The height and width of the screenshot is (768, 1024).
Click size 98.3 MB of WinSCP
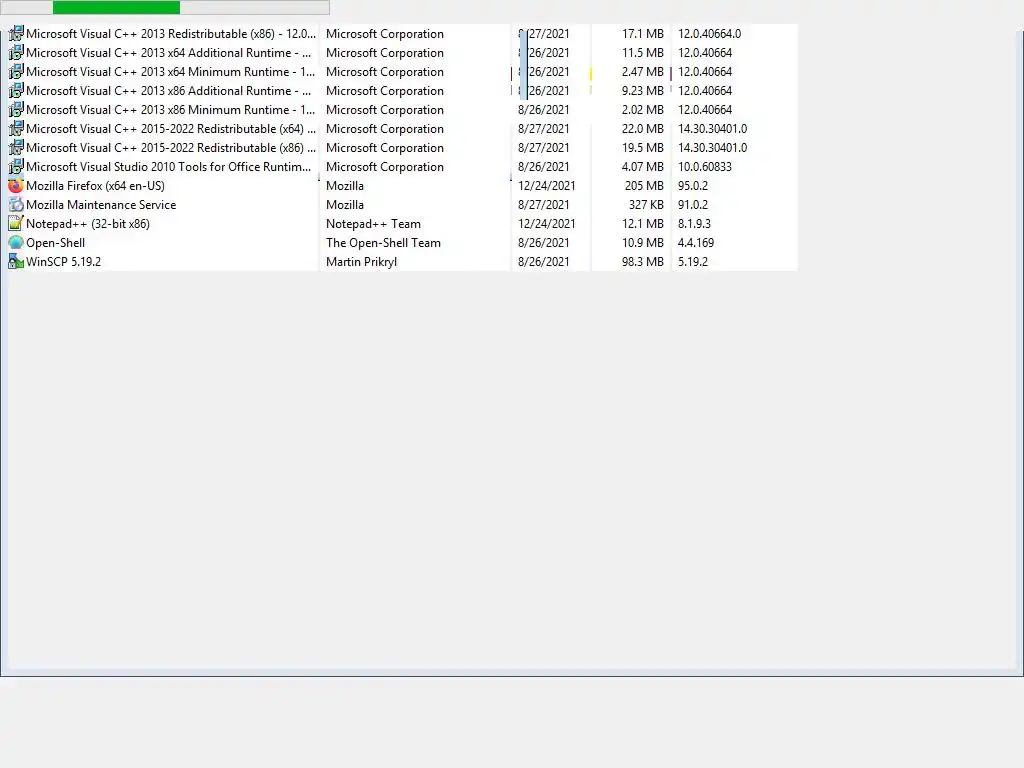pyautogui.click(x=643, y=261)
